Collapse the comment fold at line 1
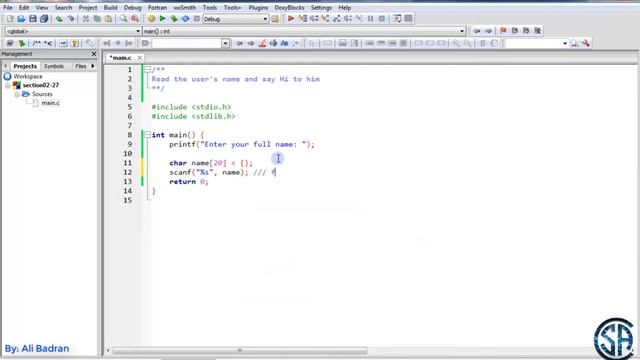640x360 pixels. [147, 70]
